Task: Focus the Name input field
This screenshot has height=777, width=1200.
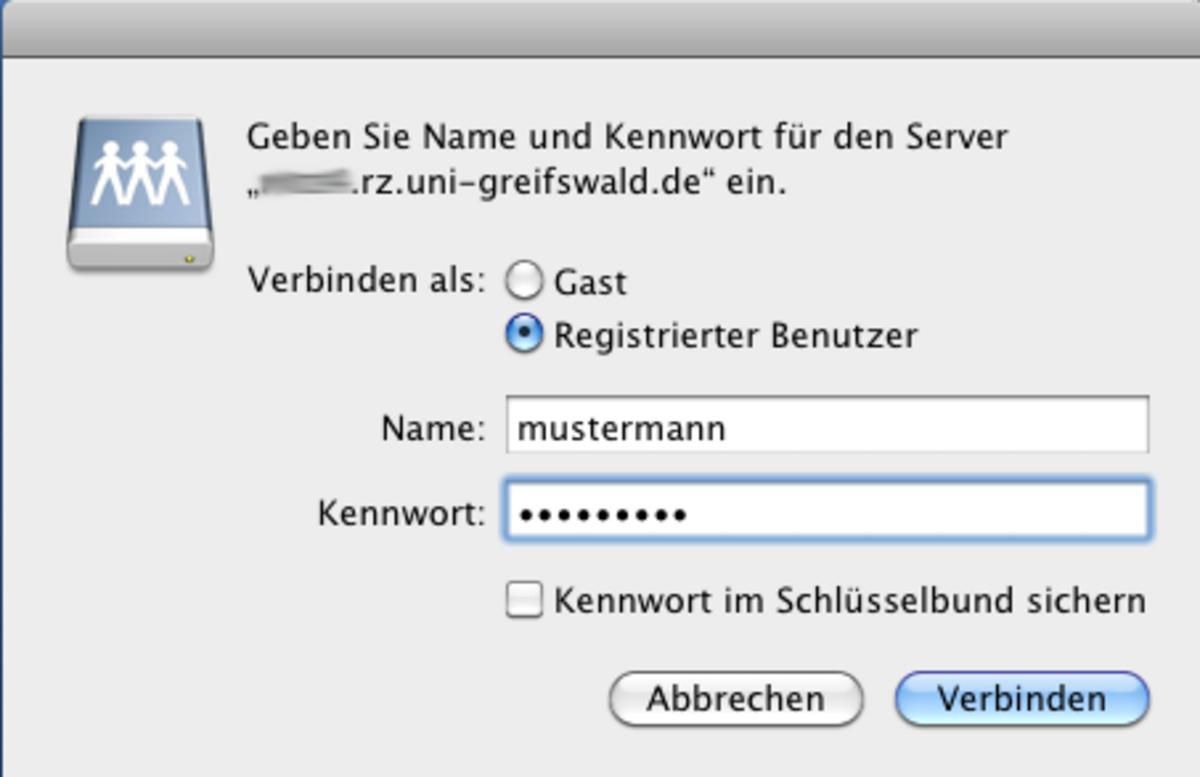Action: 826,427
